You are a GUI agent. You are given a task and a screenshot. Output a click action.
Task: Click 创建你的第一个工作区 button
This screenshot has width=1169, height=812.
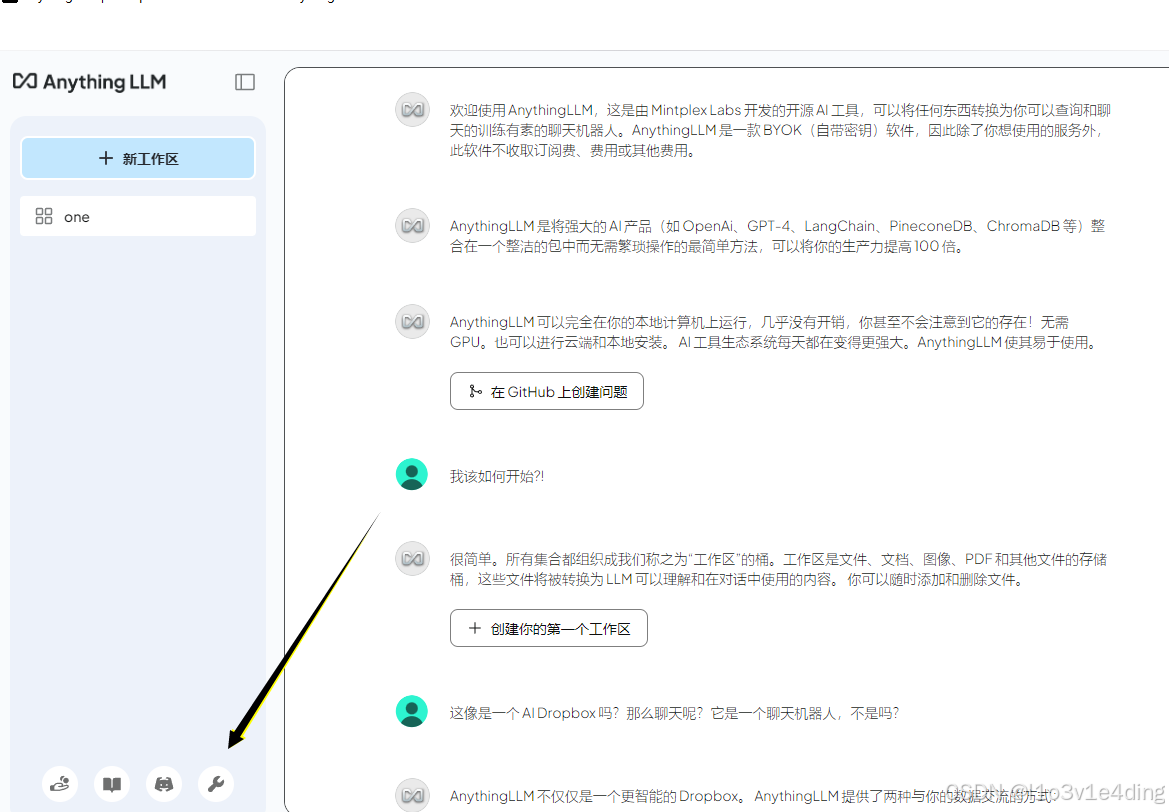pyautogui.click(x=549, y=629)
